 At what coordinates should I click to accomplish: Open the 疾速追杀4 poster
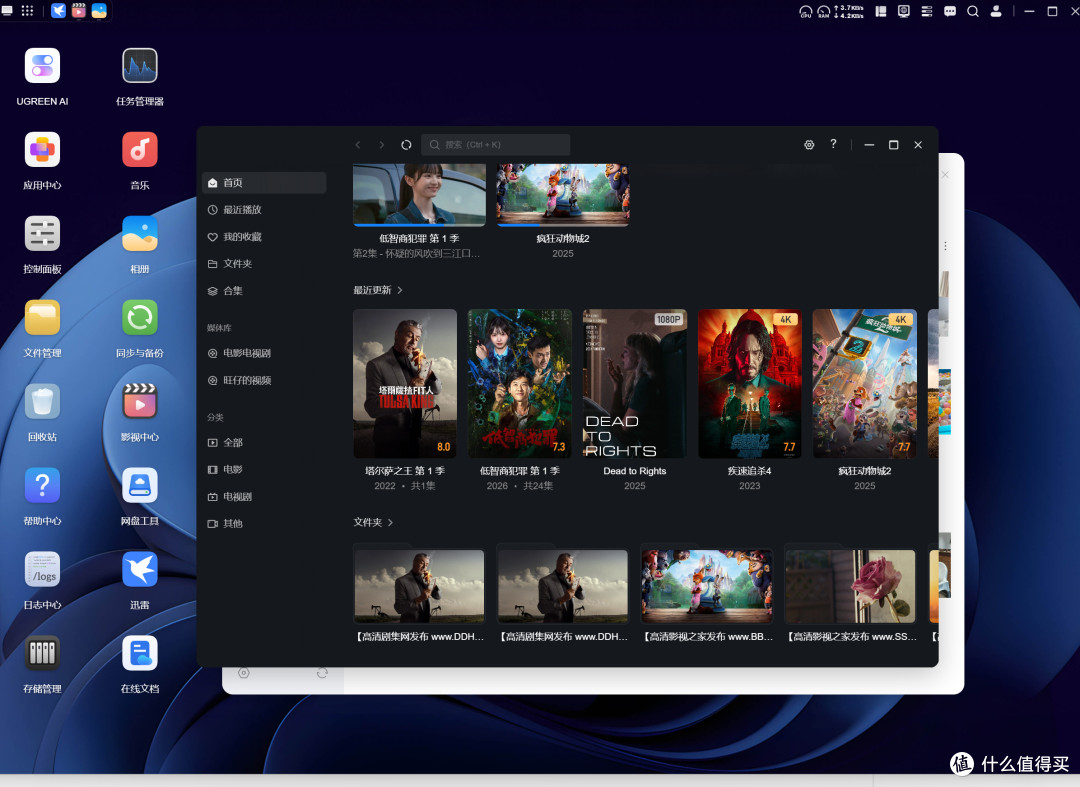click(x=749, y=384)
